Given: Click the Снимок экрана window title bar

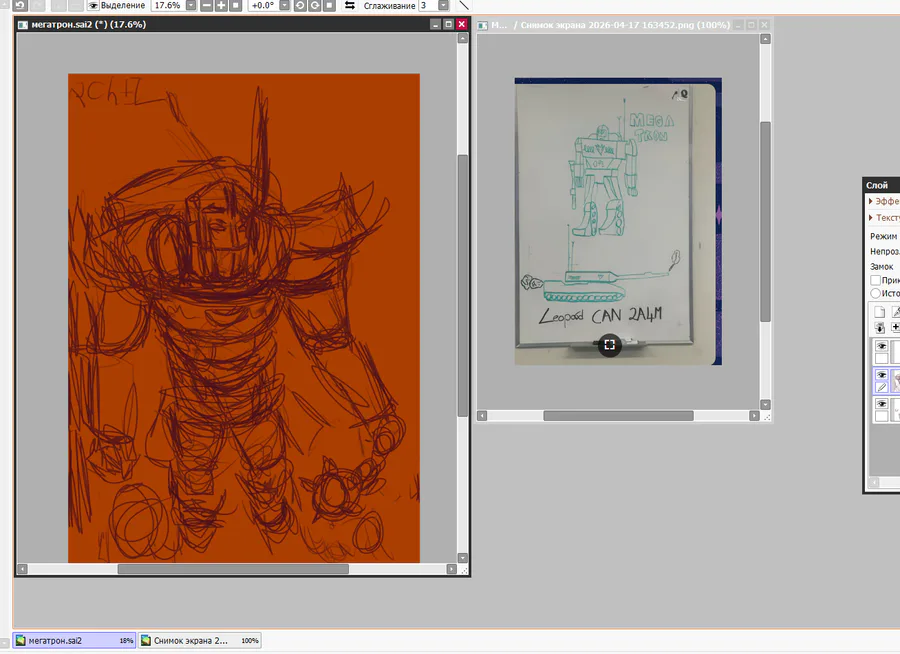Looking at the screenshot, I should pyautogui.click(x=620, y=24).
